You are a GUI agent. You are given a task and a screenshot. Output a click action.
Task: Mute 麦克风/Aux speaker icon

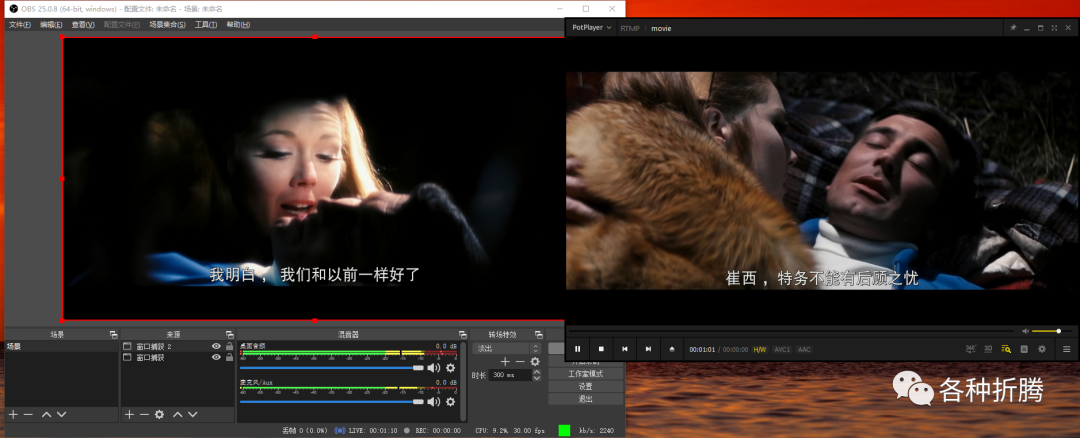coord(434,402)
